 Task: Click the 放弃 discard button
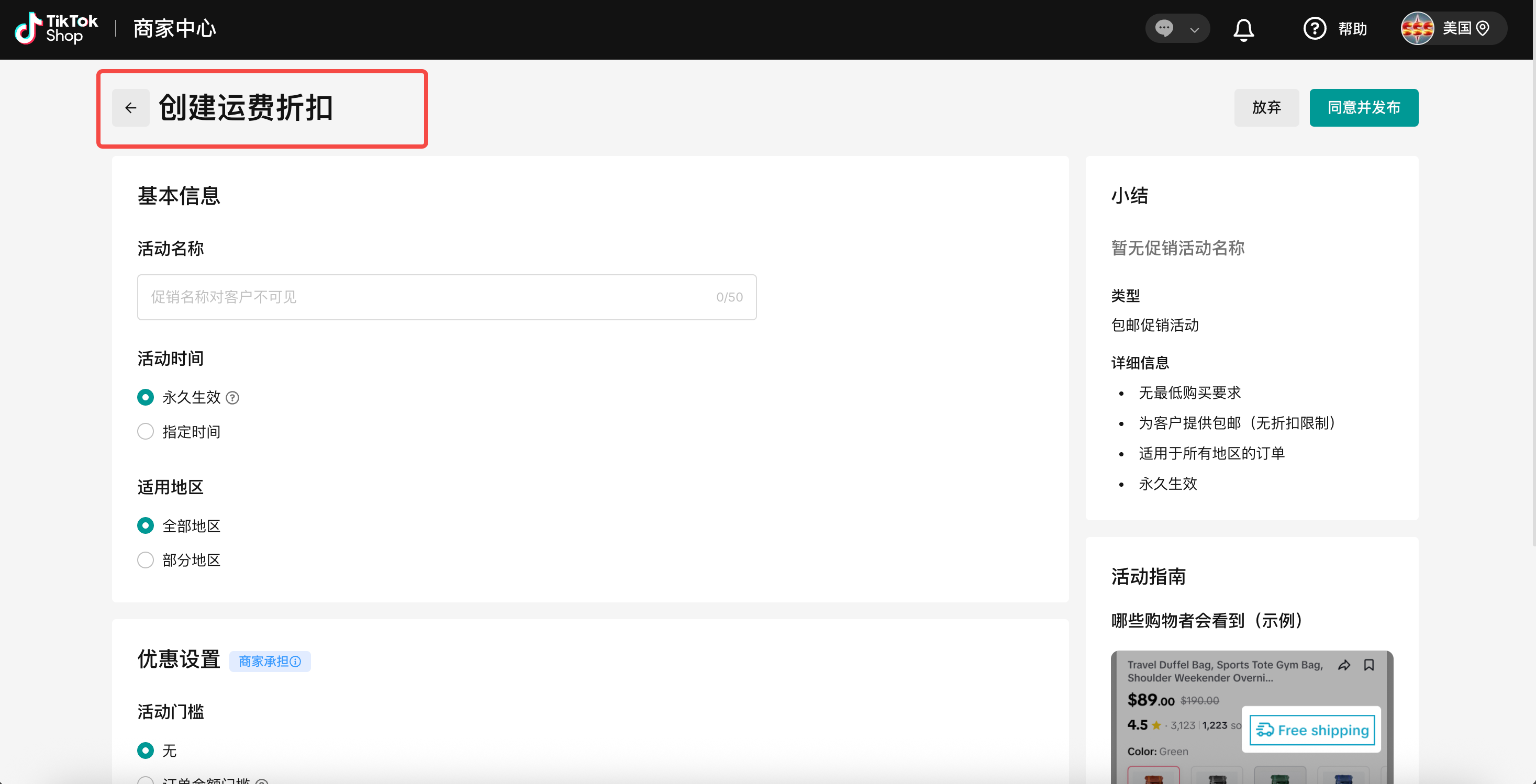point(1266,107)
